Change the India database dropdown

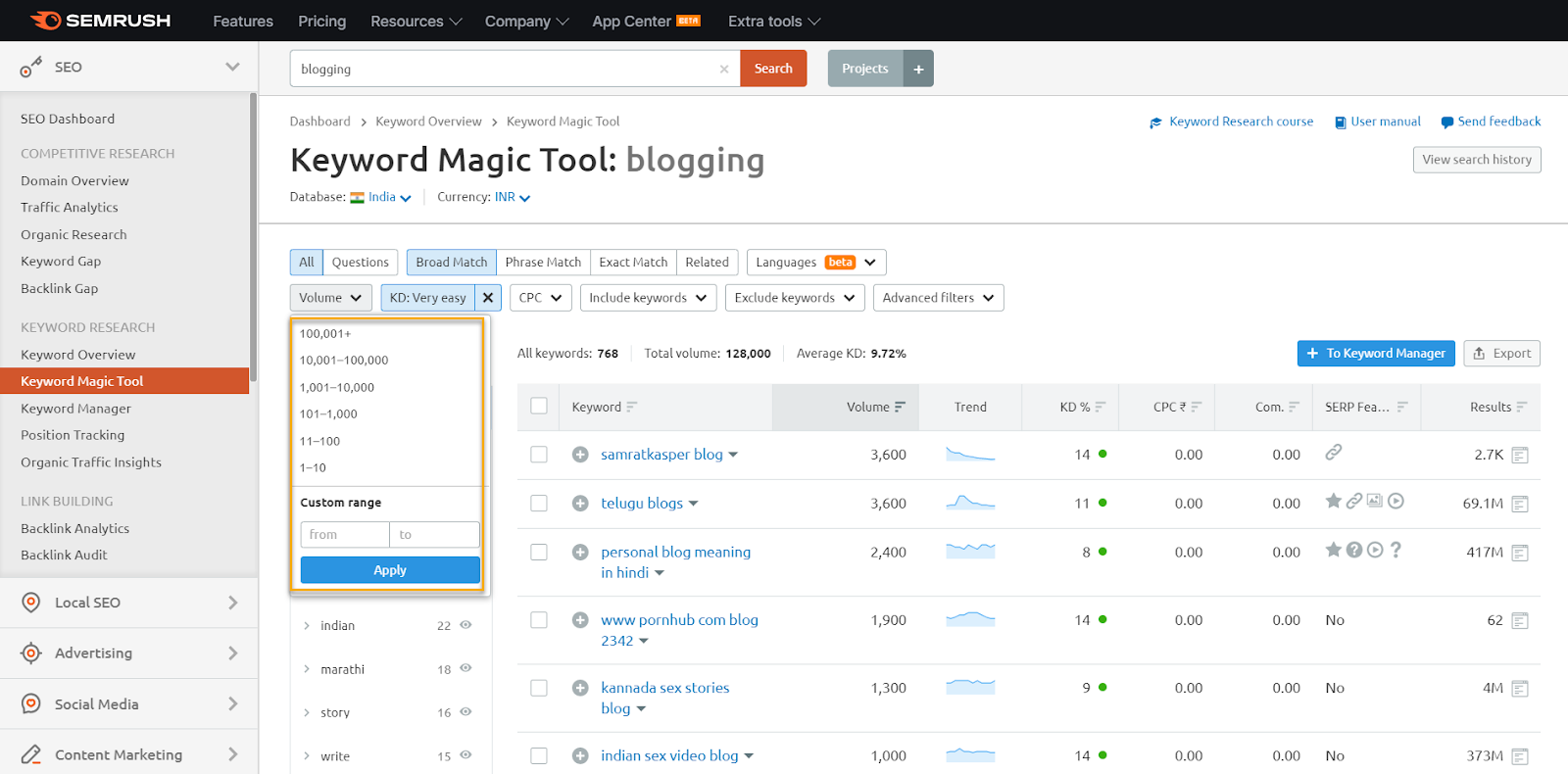point(389,197)
